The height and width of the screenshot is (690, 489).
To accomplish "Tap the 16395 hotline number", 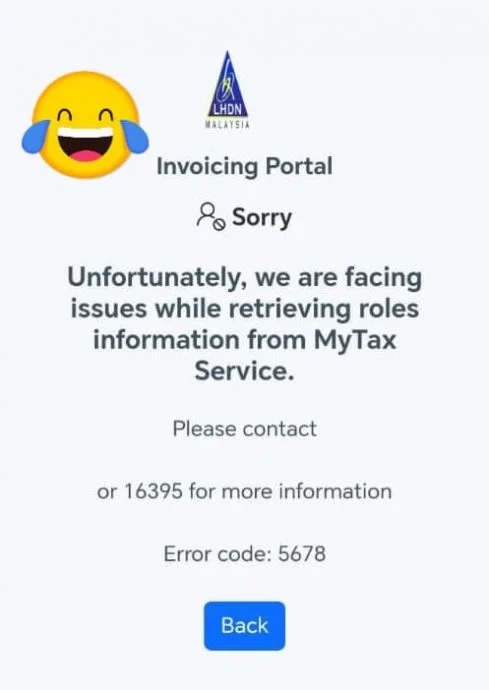I will click(x=153, y=491).
